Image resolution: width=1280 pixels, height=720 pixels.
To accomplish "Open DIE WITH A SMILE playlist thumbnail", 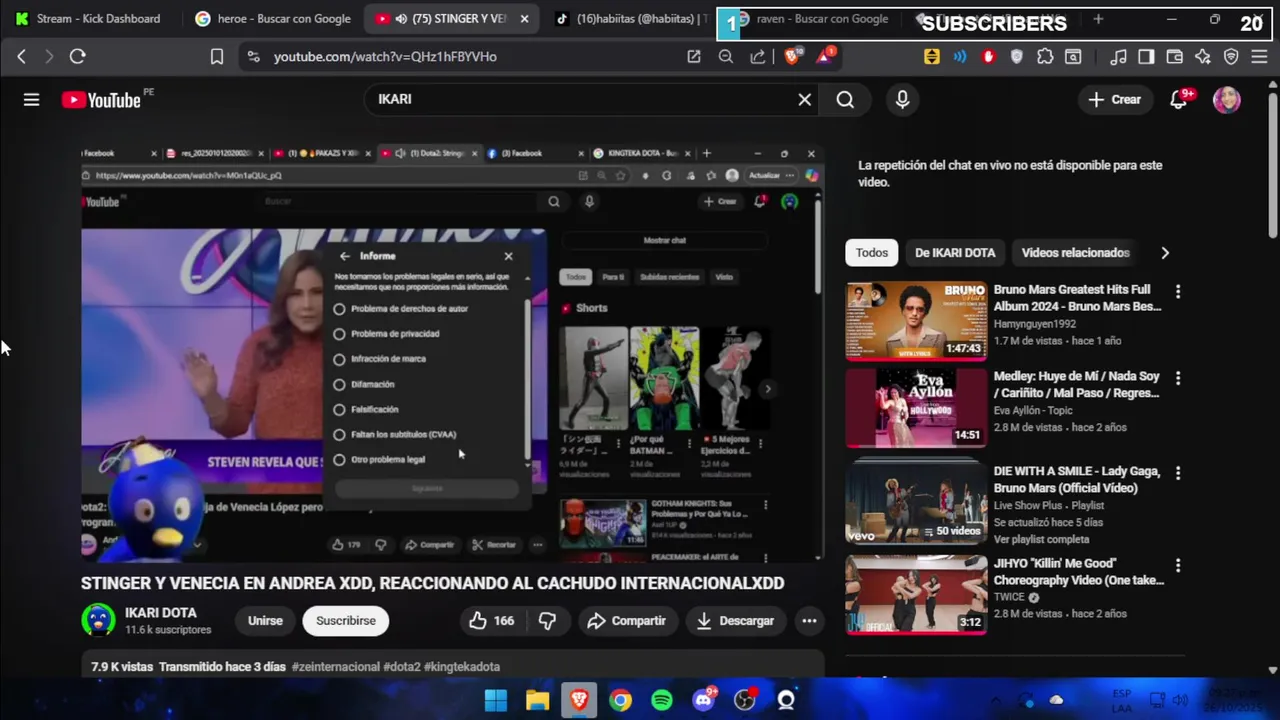I will [x=916, y=503].
